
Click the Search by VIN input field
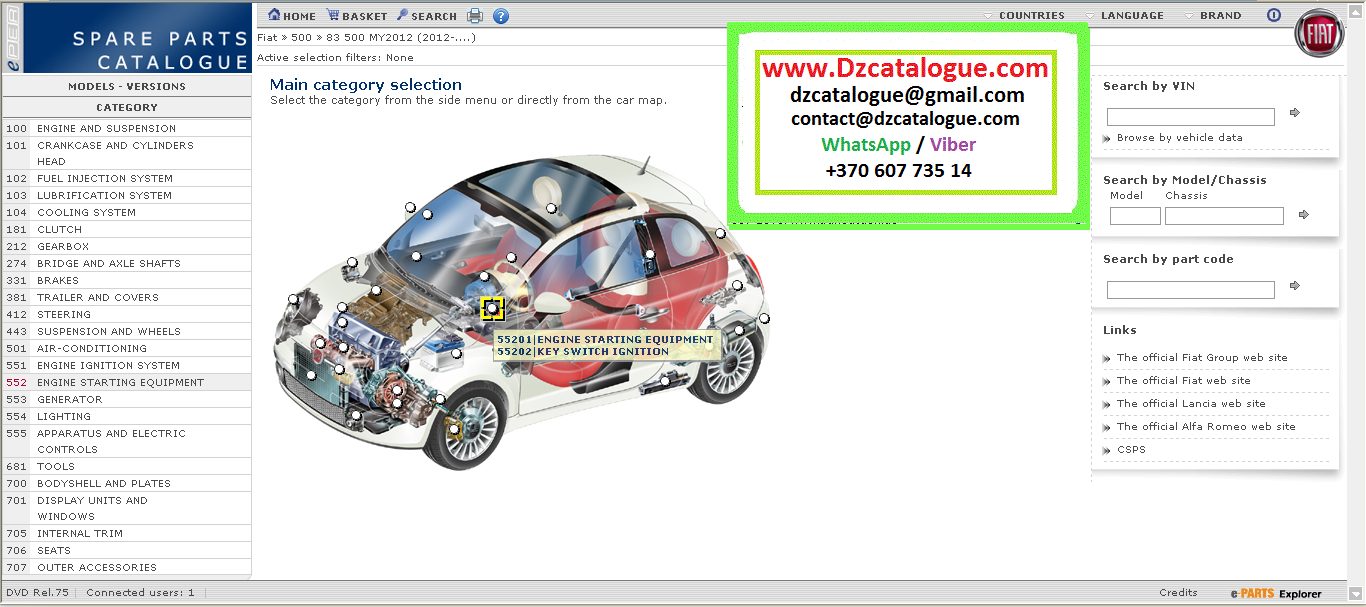tap(1190, 117)
